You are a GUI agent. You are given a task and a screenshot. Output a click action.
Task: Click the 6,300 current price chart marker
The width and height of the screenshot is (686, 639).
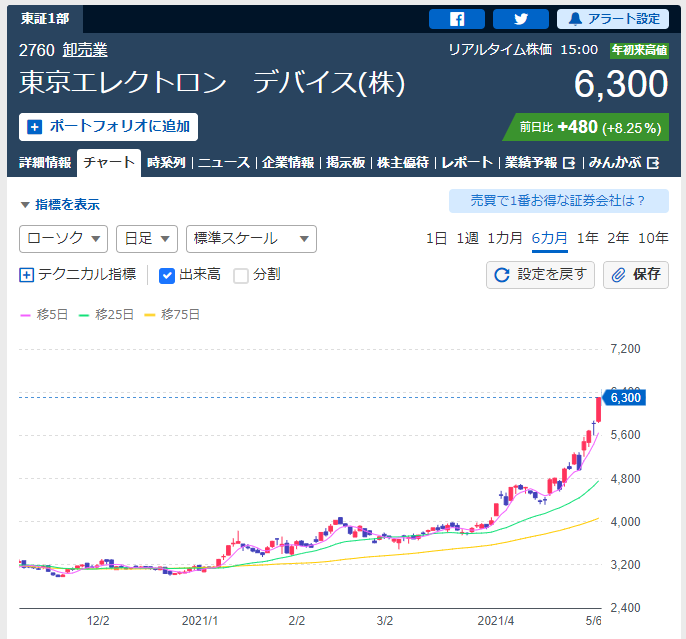pos(624,398)
